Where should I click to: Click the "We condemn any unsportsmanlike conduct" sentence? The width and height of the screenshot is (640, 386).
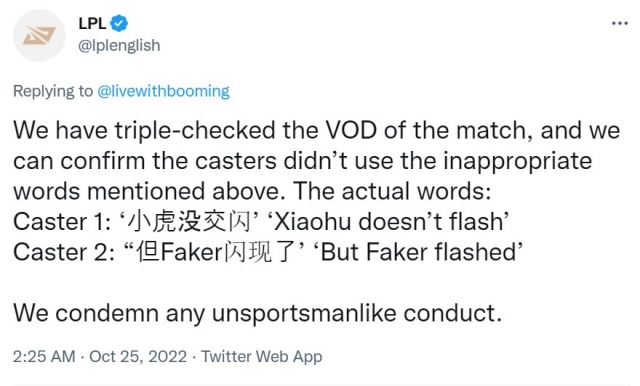point(258,314)
